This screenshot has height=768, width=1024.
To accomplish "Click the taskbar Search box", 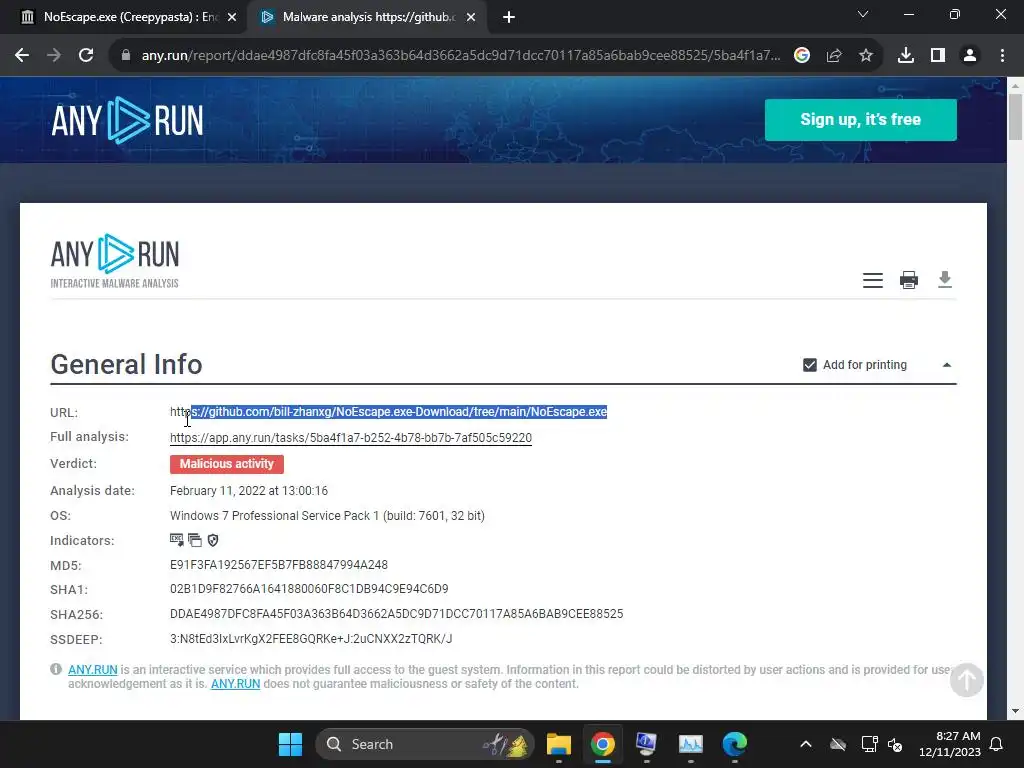I will click(x=424, y=744).
